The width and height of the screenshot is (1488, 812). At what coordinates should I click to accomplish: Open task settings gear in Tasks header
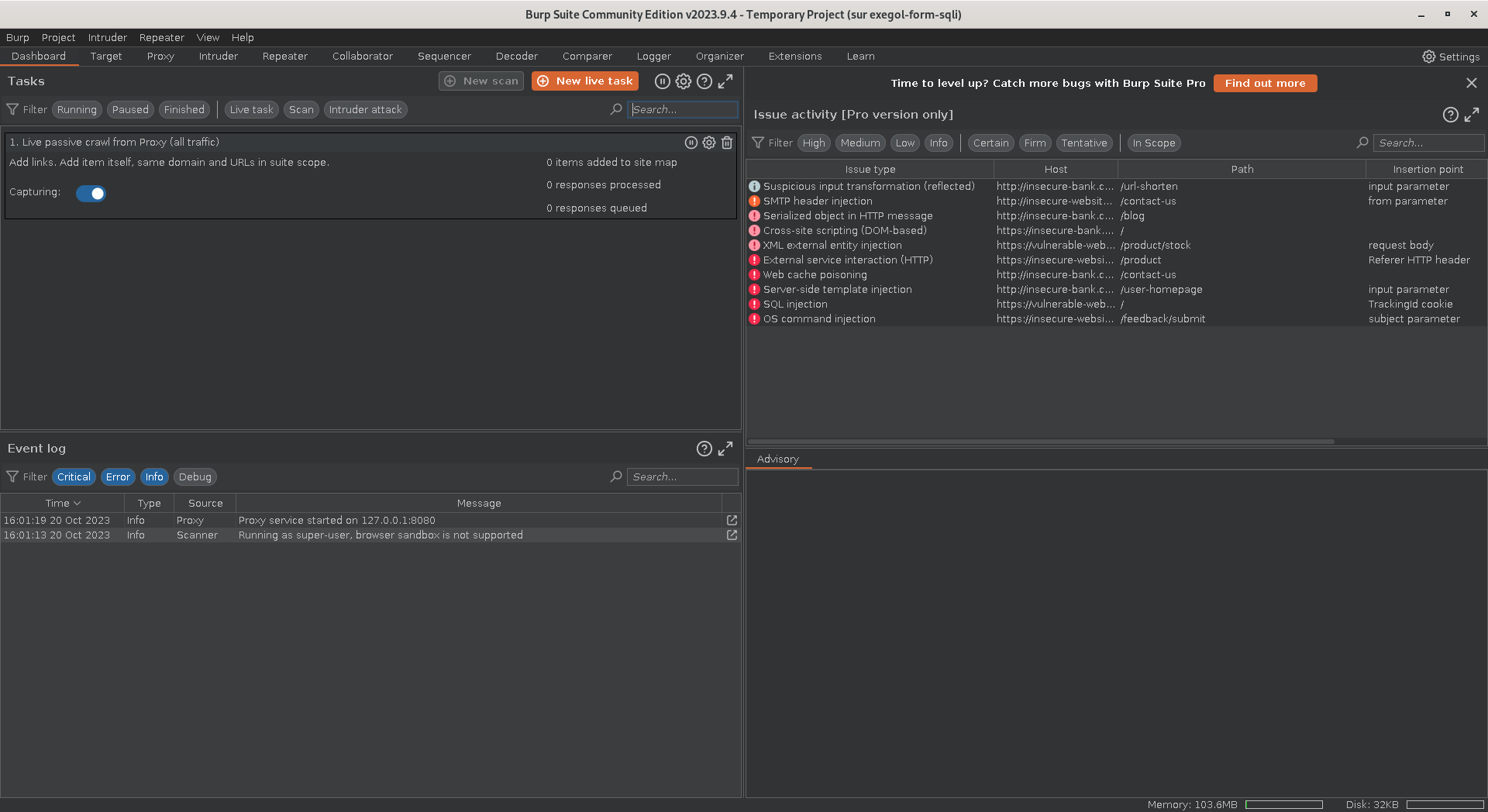tap(683, 81)
